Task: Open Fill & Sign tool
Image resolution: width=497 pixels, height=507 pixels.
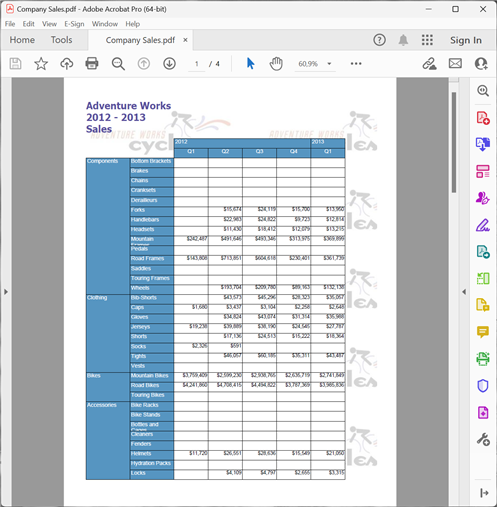Action: pyautogui.click(x=483, y=225)
